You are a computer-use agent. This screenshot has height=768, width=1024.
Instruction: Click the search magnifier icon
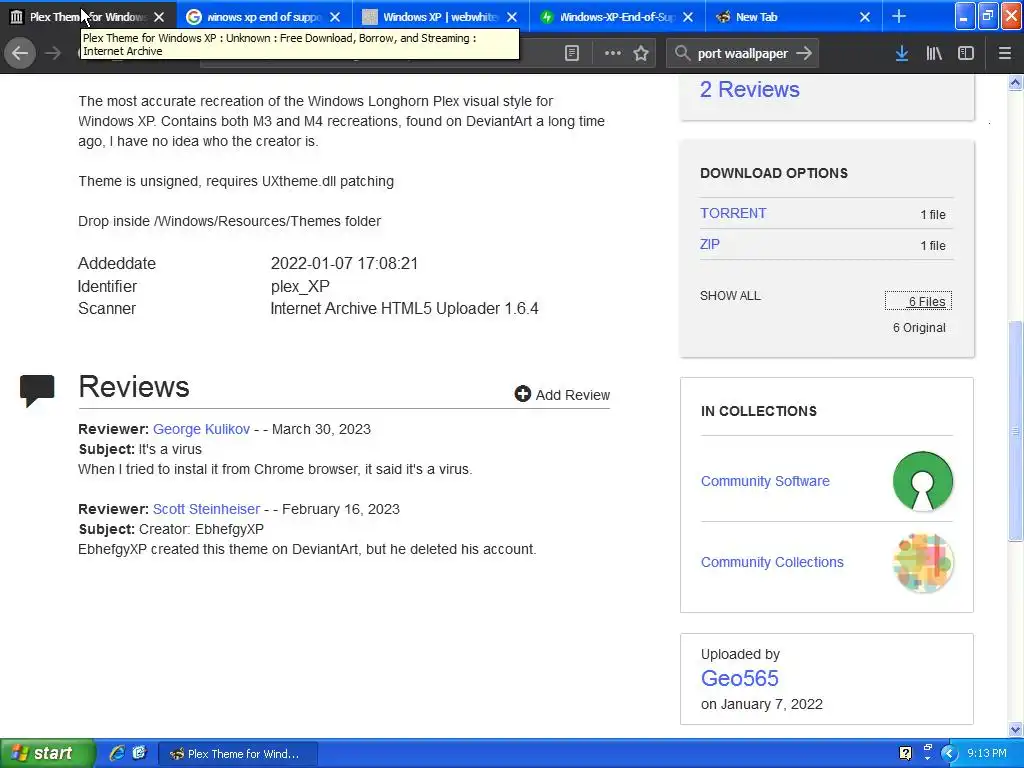click(x=682, y=53)
